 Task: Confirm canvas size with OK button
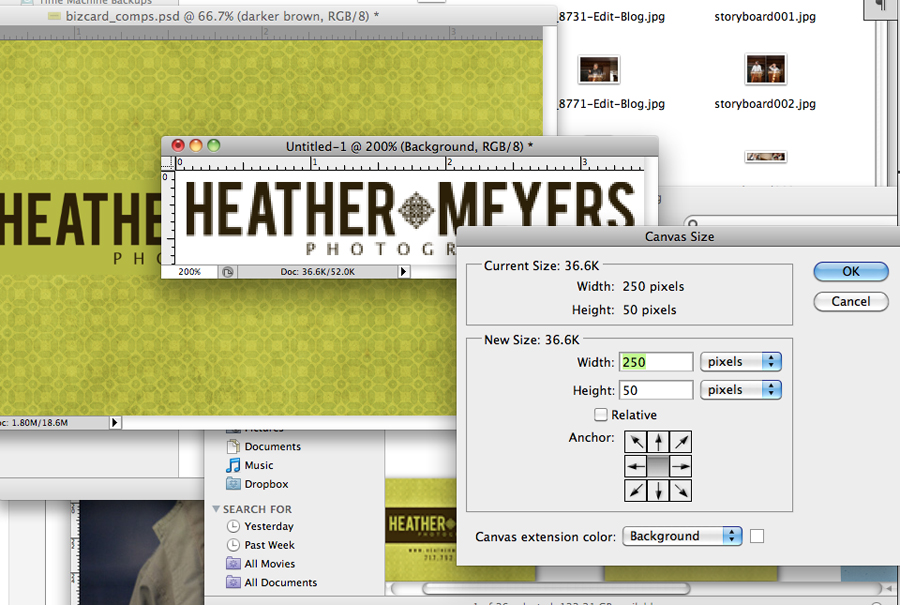point(851,272)
